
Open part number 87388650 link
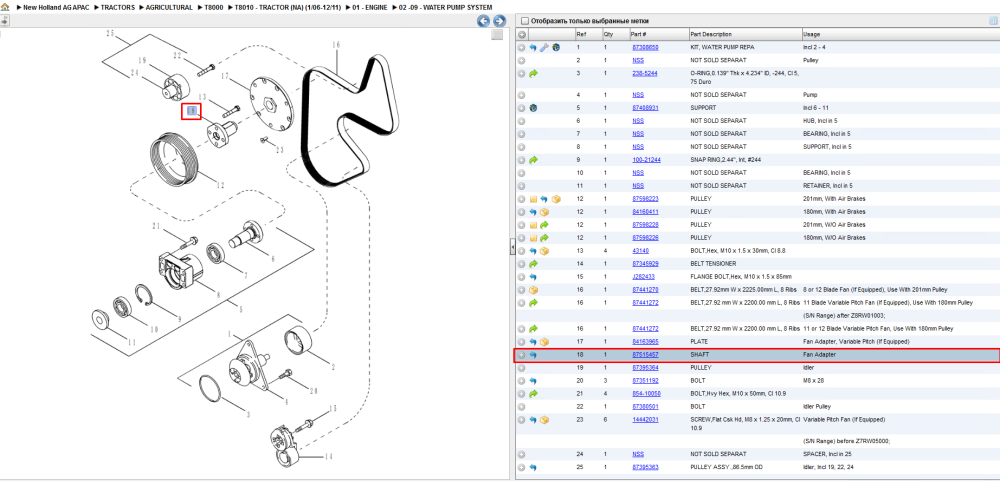pos(645,47)
